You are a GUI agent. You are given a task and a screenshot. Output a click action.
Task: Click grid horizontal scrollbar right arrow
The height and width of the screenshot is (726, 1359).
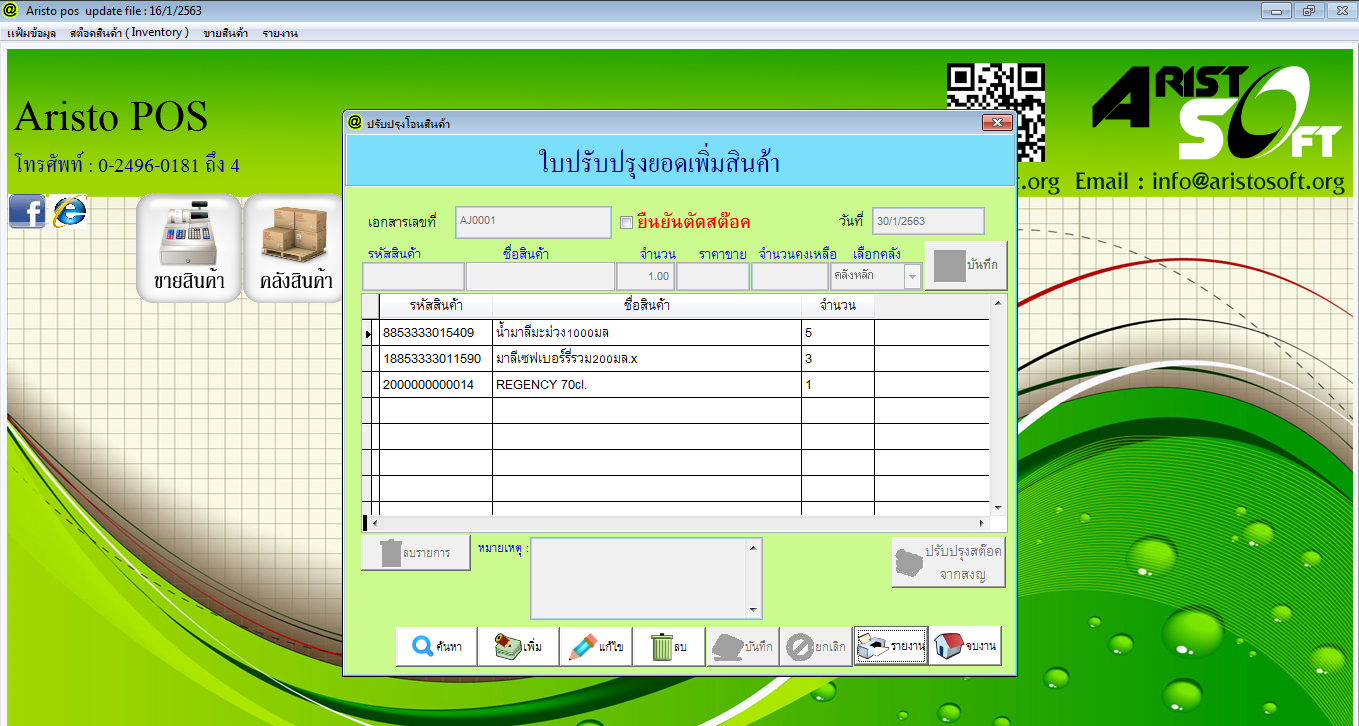click(982, 523)
